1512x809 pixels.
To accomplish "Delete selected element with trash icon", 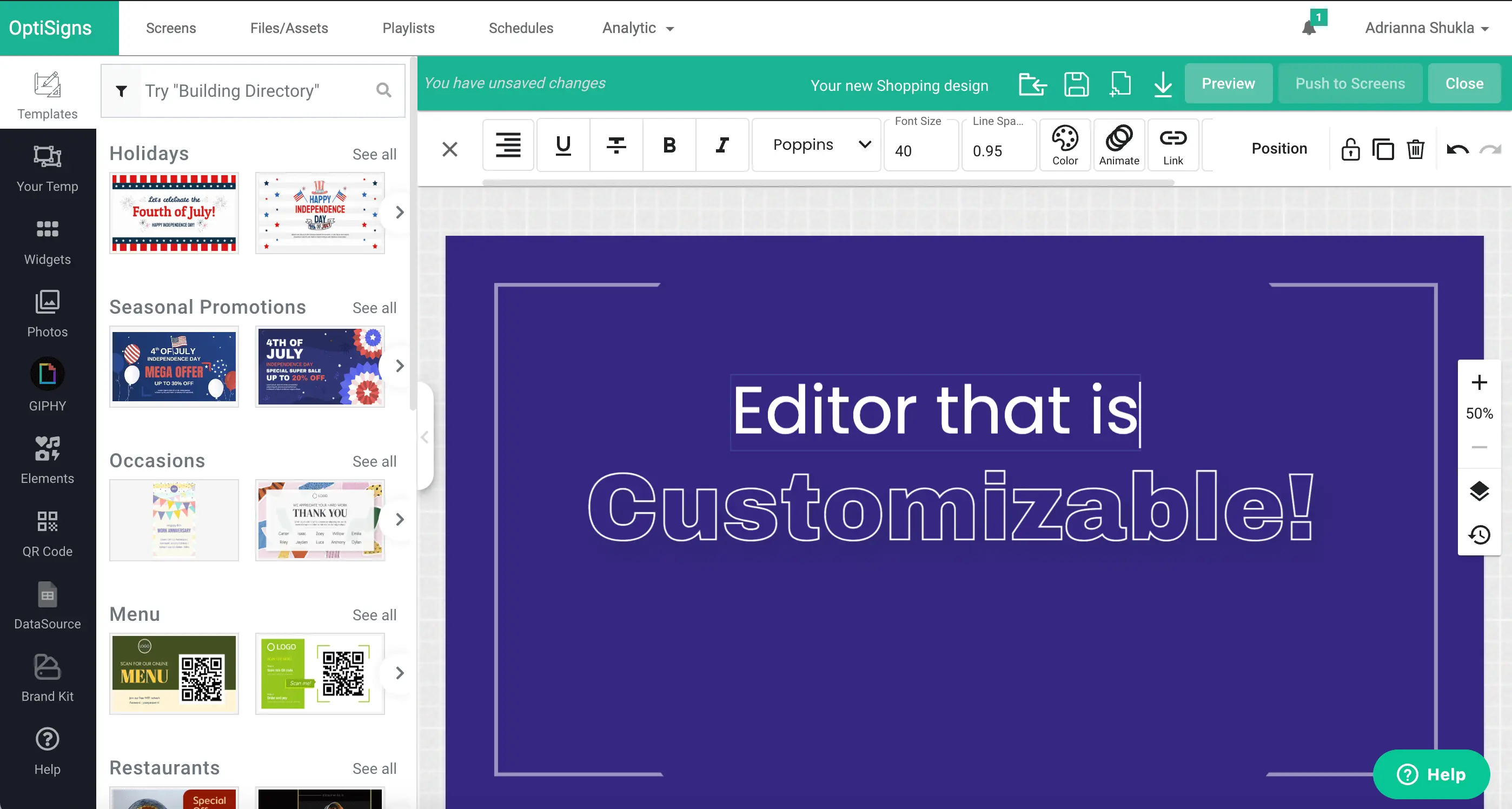I will click(x=1415, y=149).
